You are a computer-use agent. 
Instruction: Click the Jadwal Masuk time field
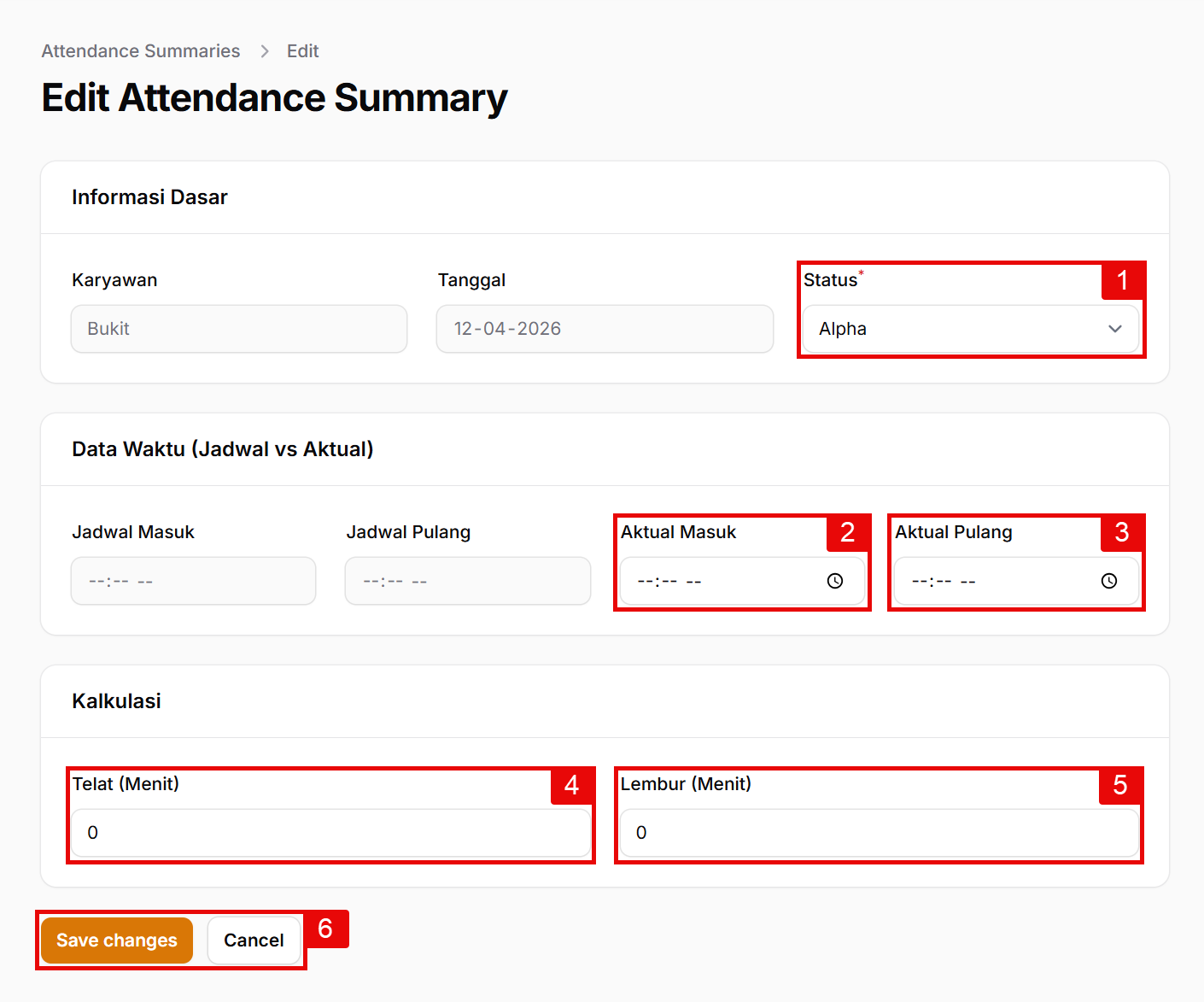(194, 581)
